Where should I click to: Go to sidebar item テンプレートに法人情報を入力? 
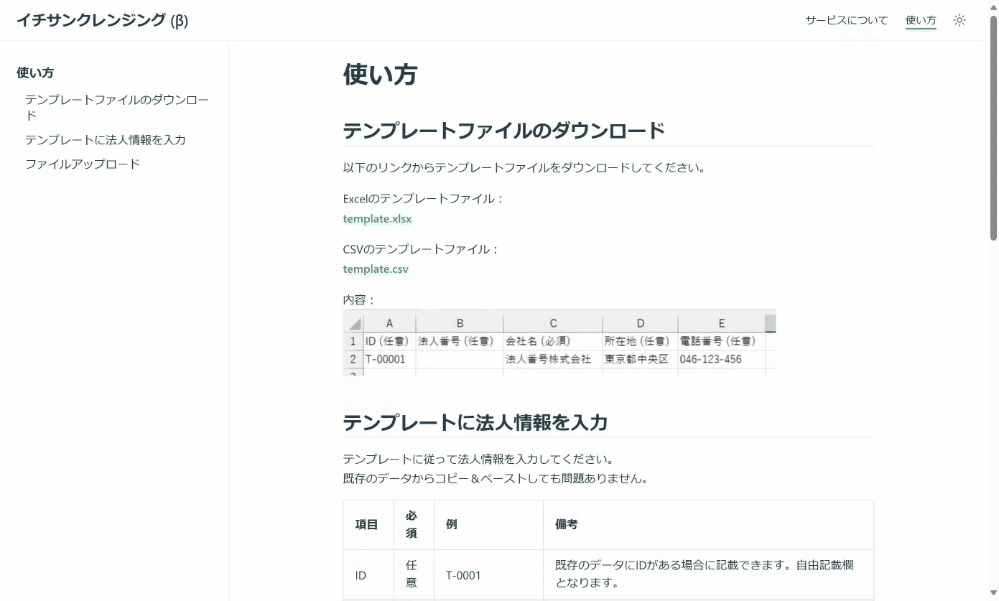click(105, 140)
